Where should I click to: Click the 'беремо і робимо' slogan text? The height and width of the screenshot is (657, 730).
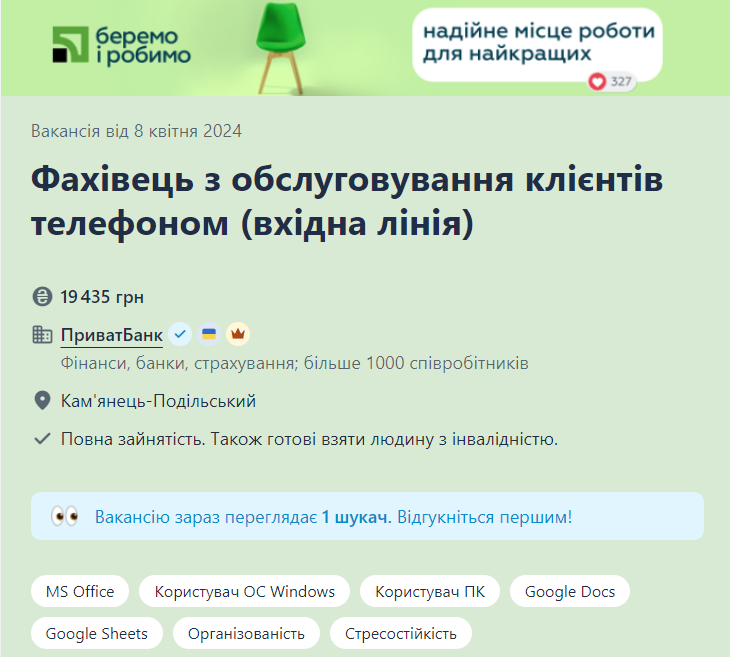tap(143, 46)
